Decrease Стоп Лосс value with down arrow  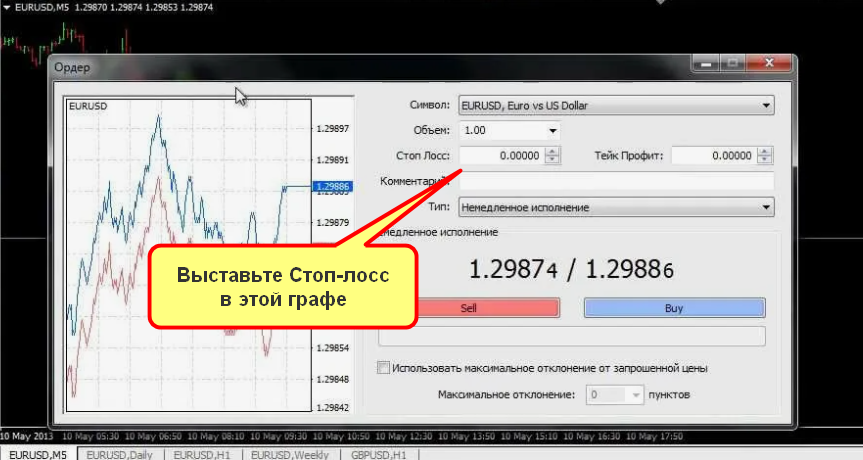[x=552, y=160]
